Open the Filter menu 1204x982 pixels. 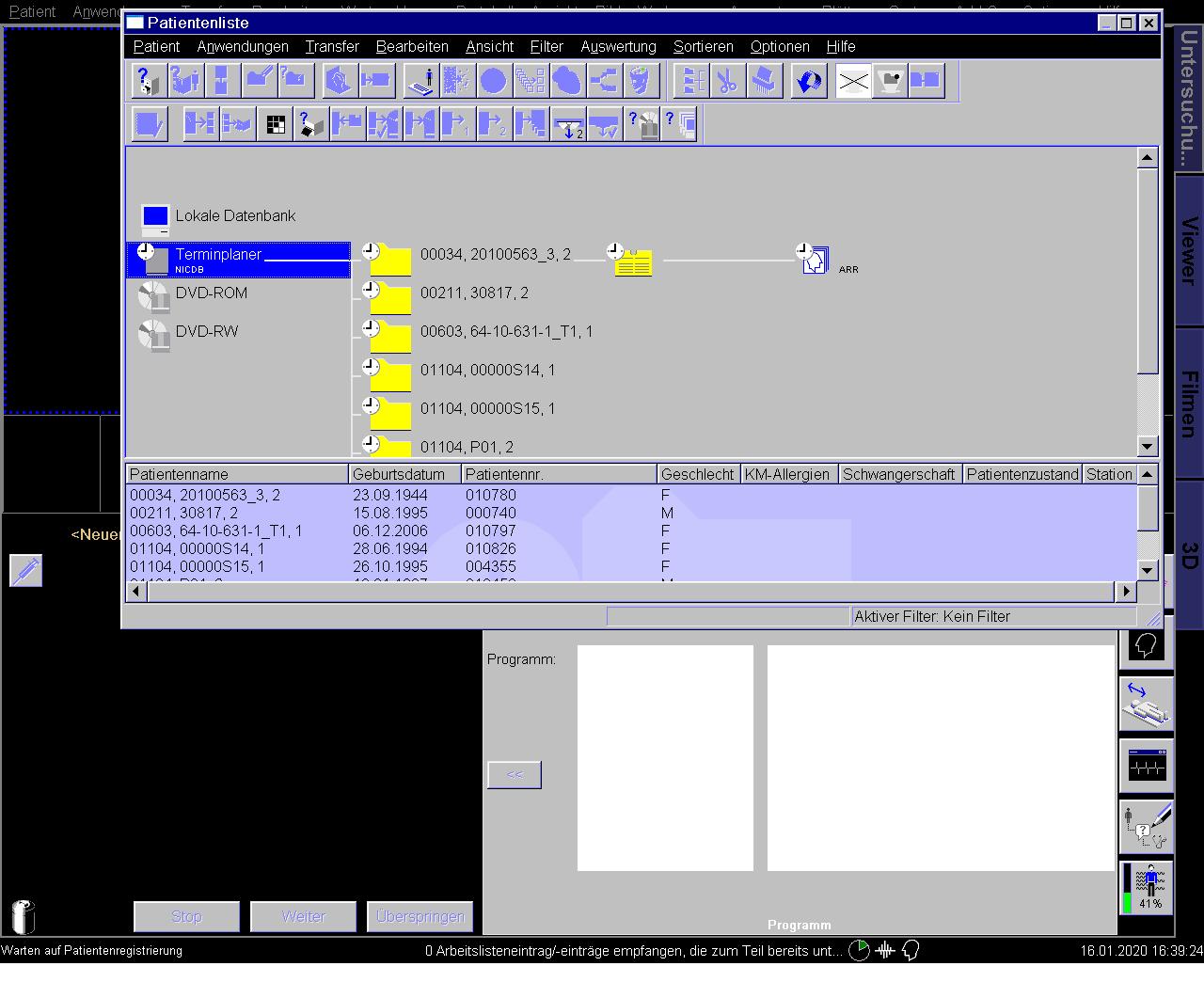(547, 47)
